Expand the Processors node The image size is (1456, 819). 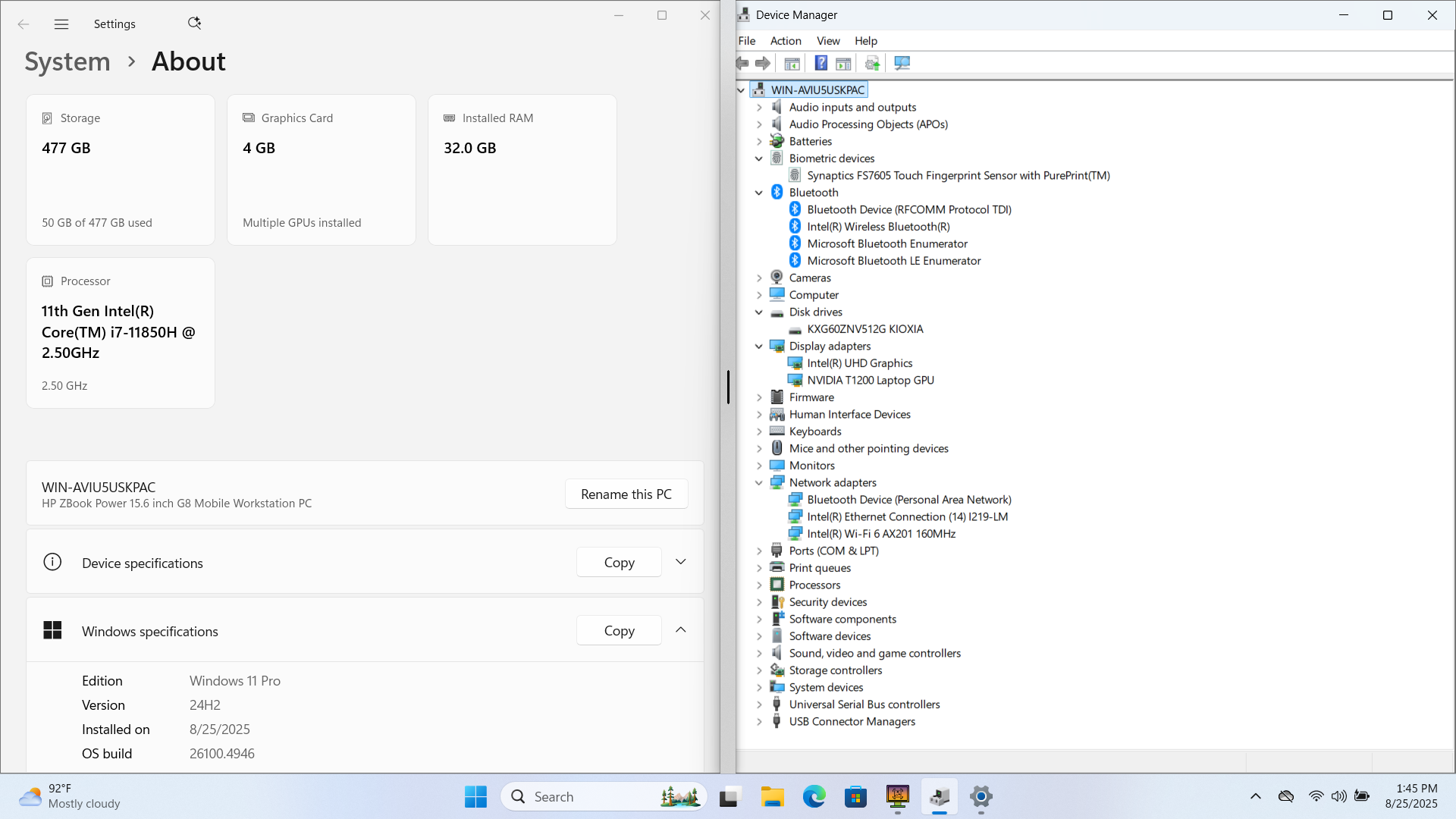click(759, 585)
